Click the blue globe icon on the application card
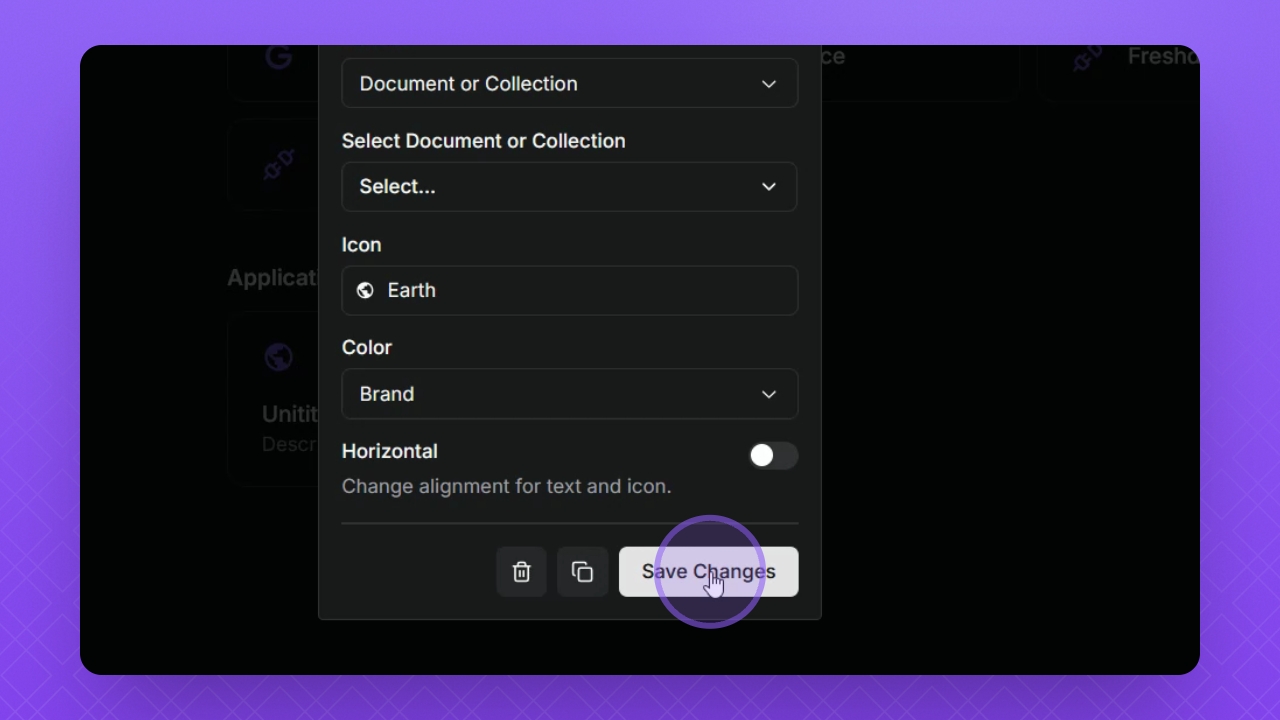This screenshot has height=720, width=1280. coord(279,356)
